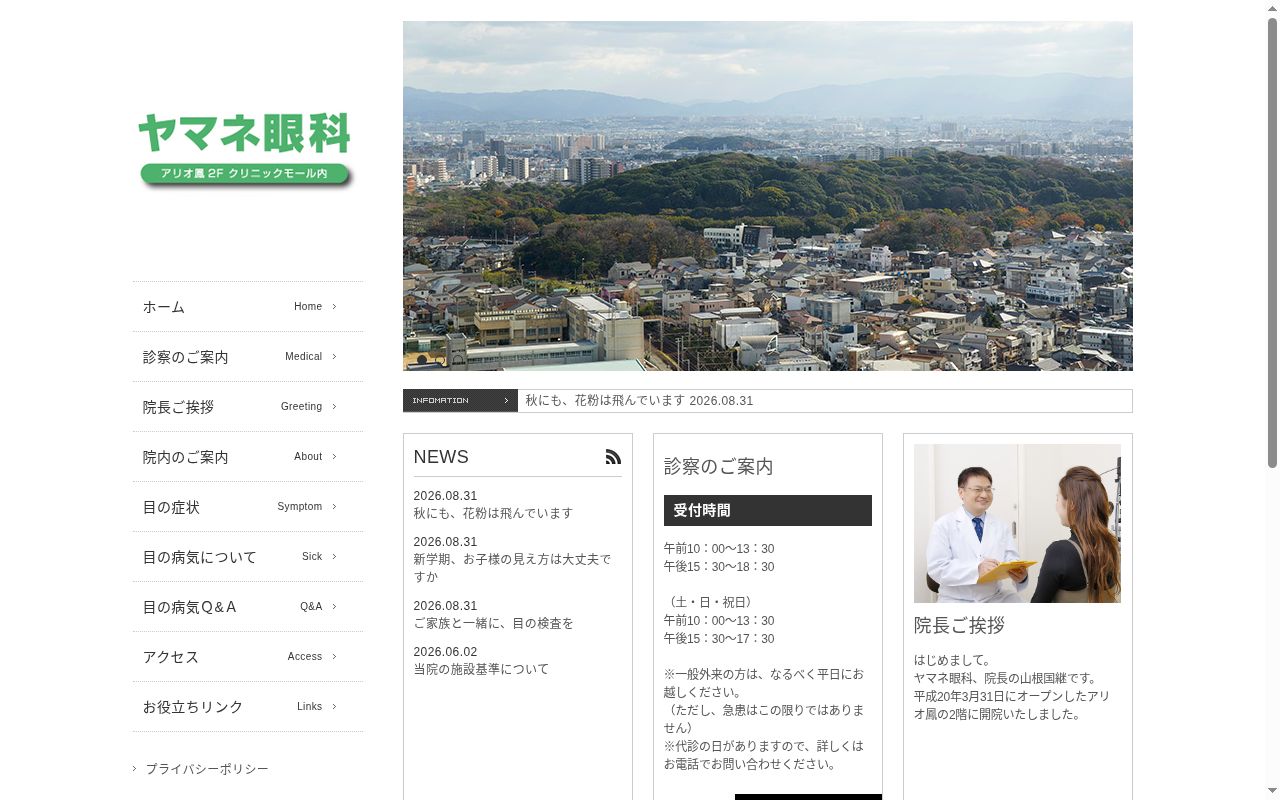Screen dimensions: 1280x800
Task: Open the 院内のご案内 menu item
Action: (x=248, y=457)
